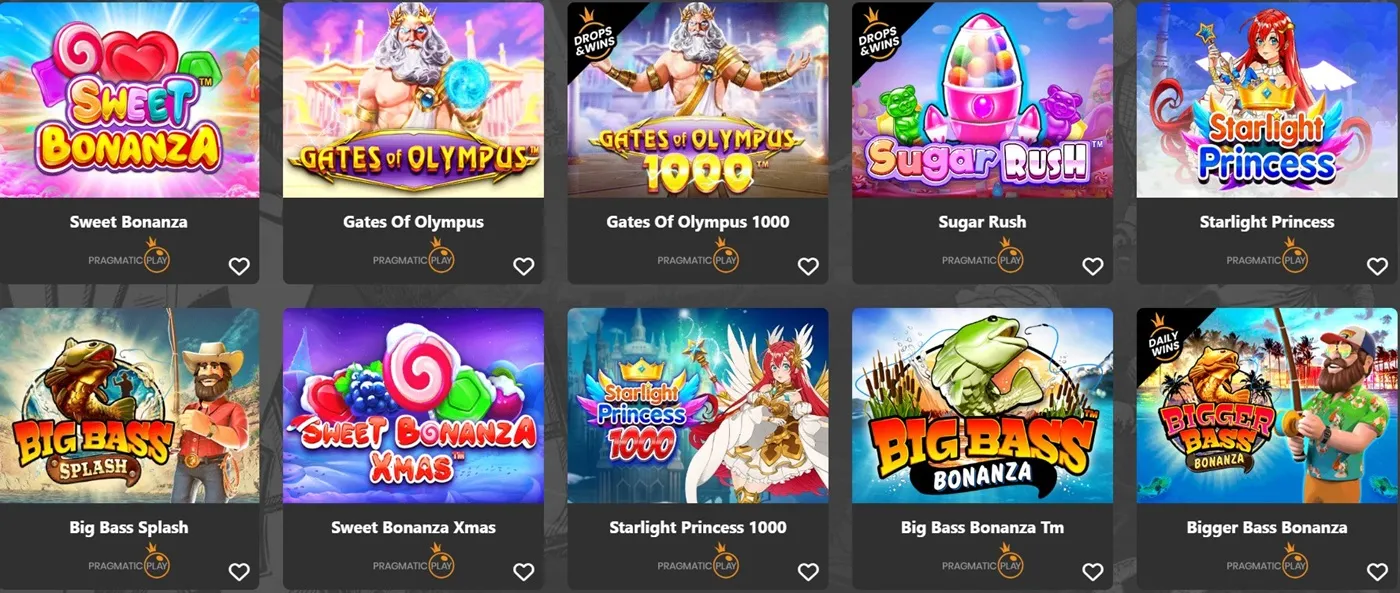The width and height of the screenshot is (1400, 593).
Task: Click the Sweet Bonanza Xmas title link
Action: coord(413,527)
